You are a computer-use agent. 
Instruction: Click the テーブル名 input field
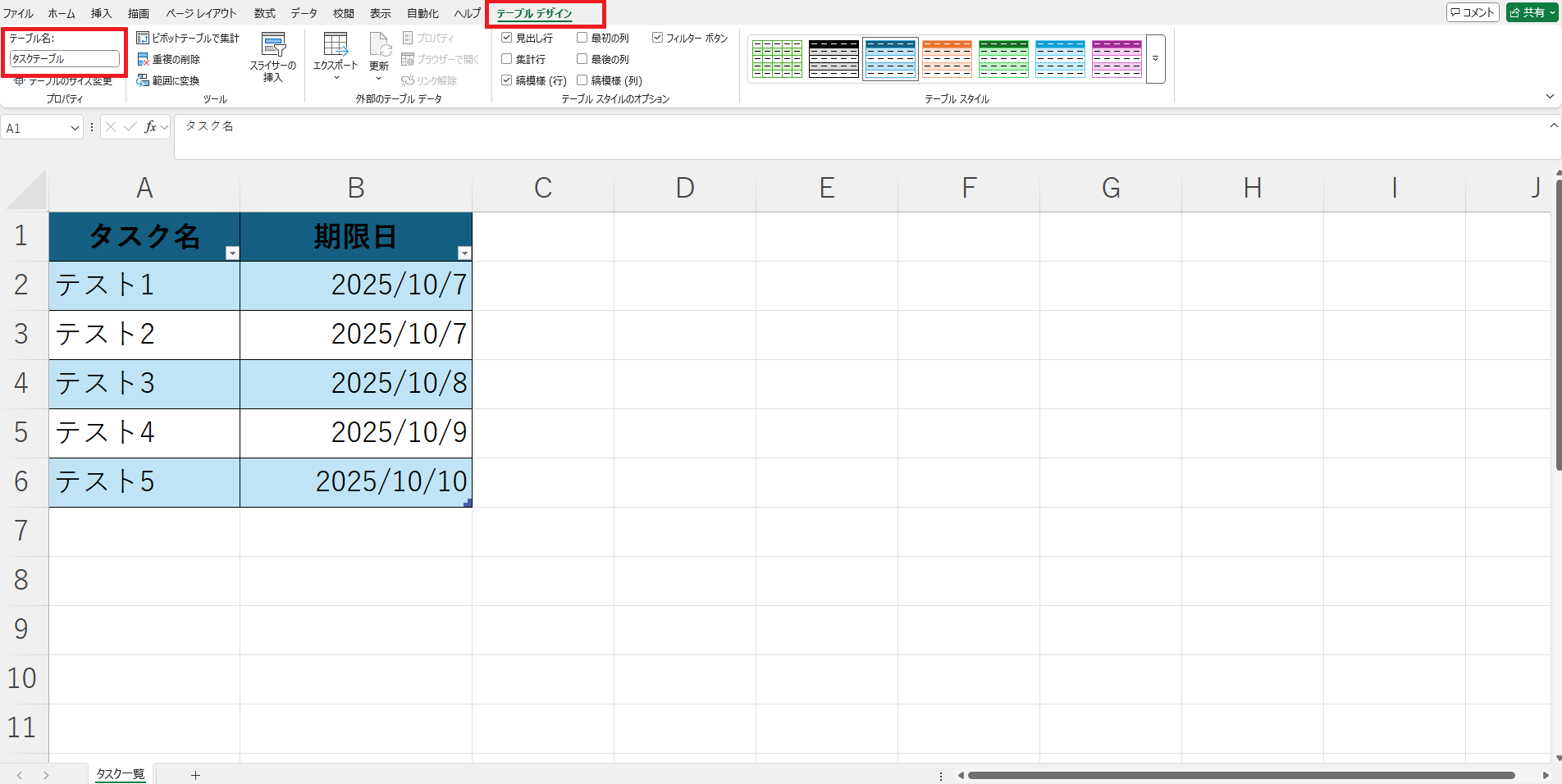(64, 59)
